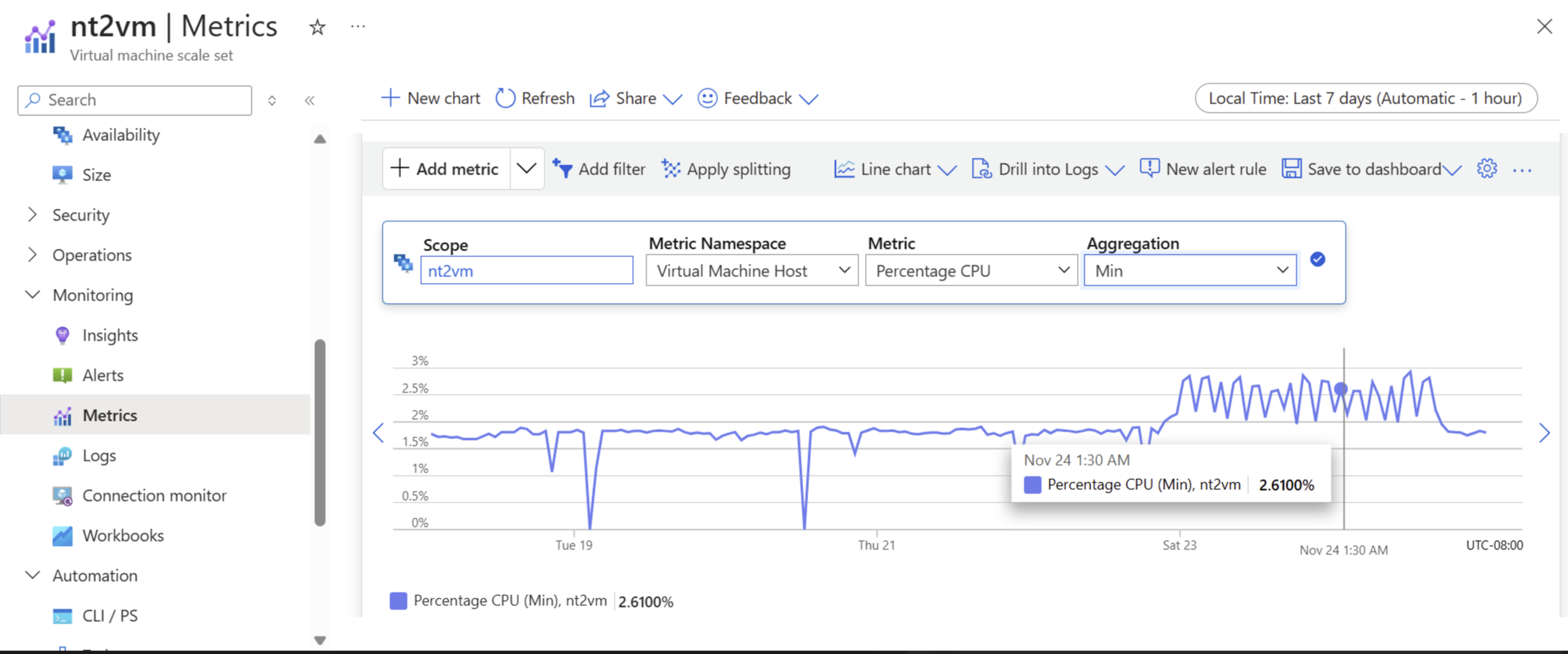The height and width of the screenshot is (654, 1568).
Task: Click Add metric button
Action: 446,169
